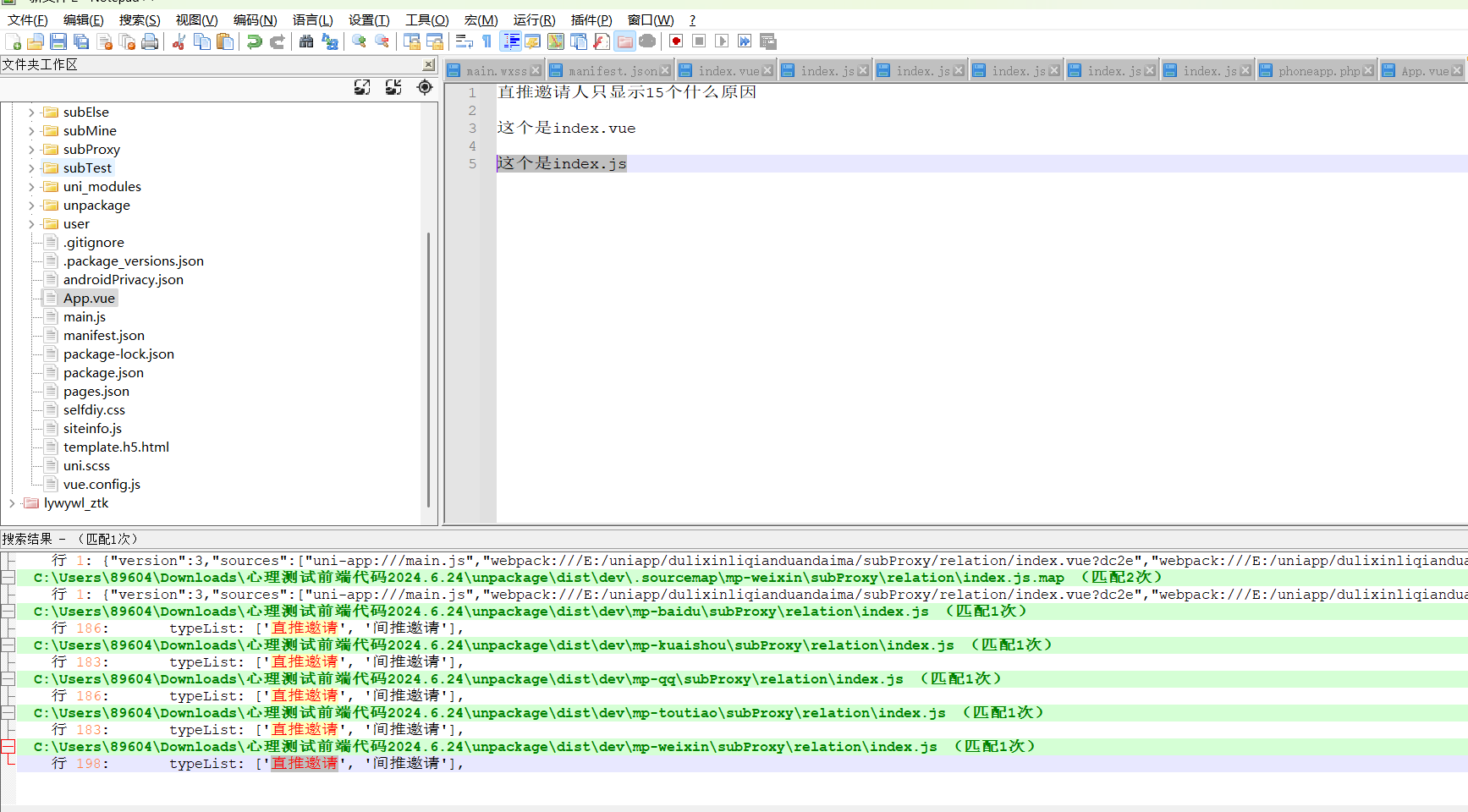The height and width of the screenshot is (812, 1468).
Task: Close the main.wxss tab
Action: [x=536, y=71]
